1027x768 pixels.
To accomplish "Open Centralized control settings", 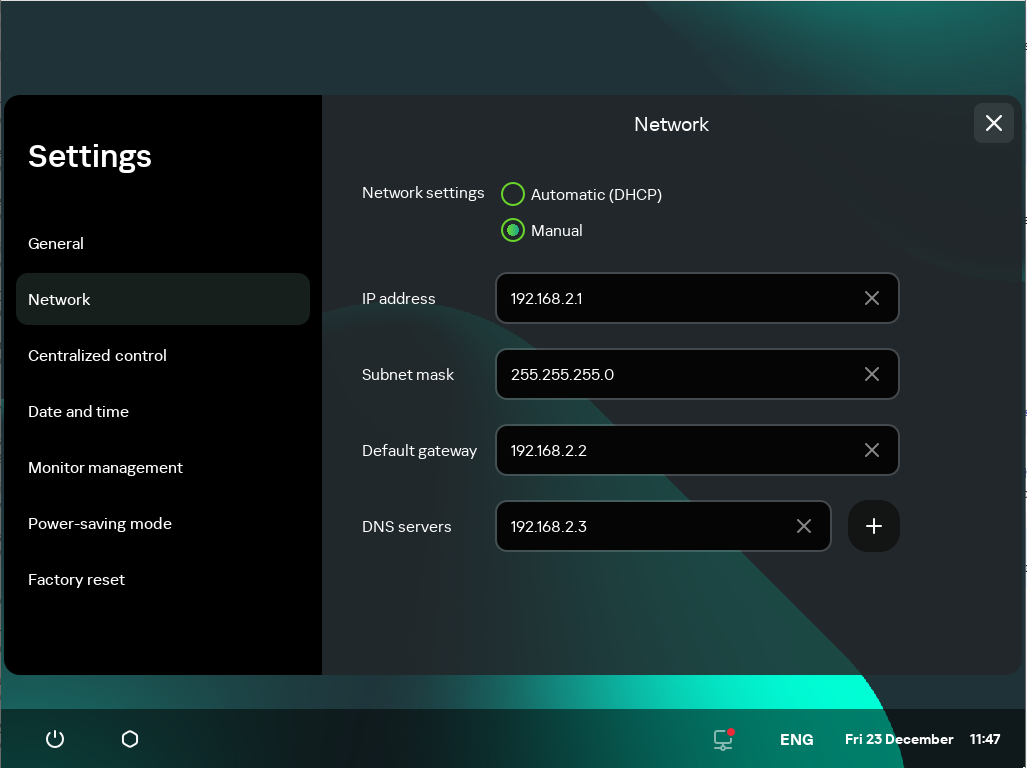I will coord(97,355).
